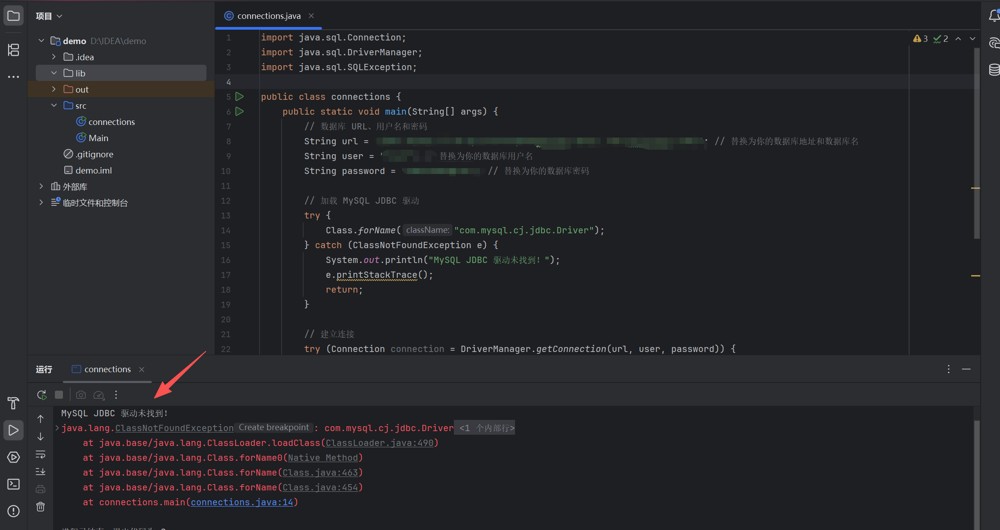This screenshot has height=530, width=1000.
Task: Go to next highlighted problem arrow
Action: point(972,39)
